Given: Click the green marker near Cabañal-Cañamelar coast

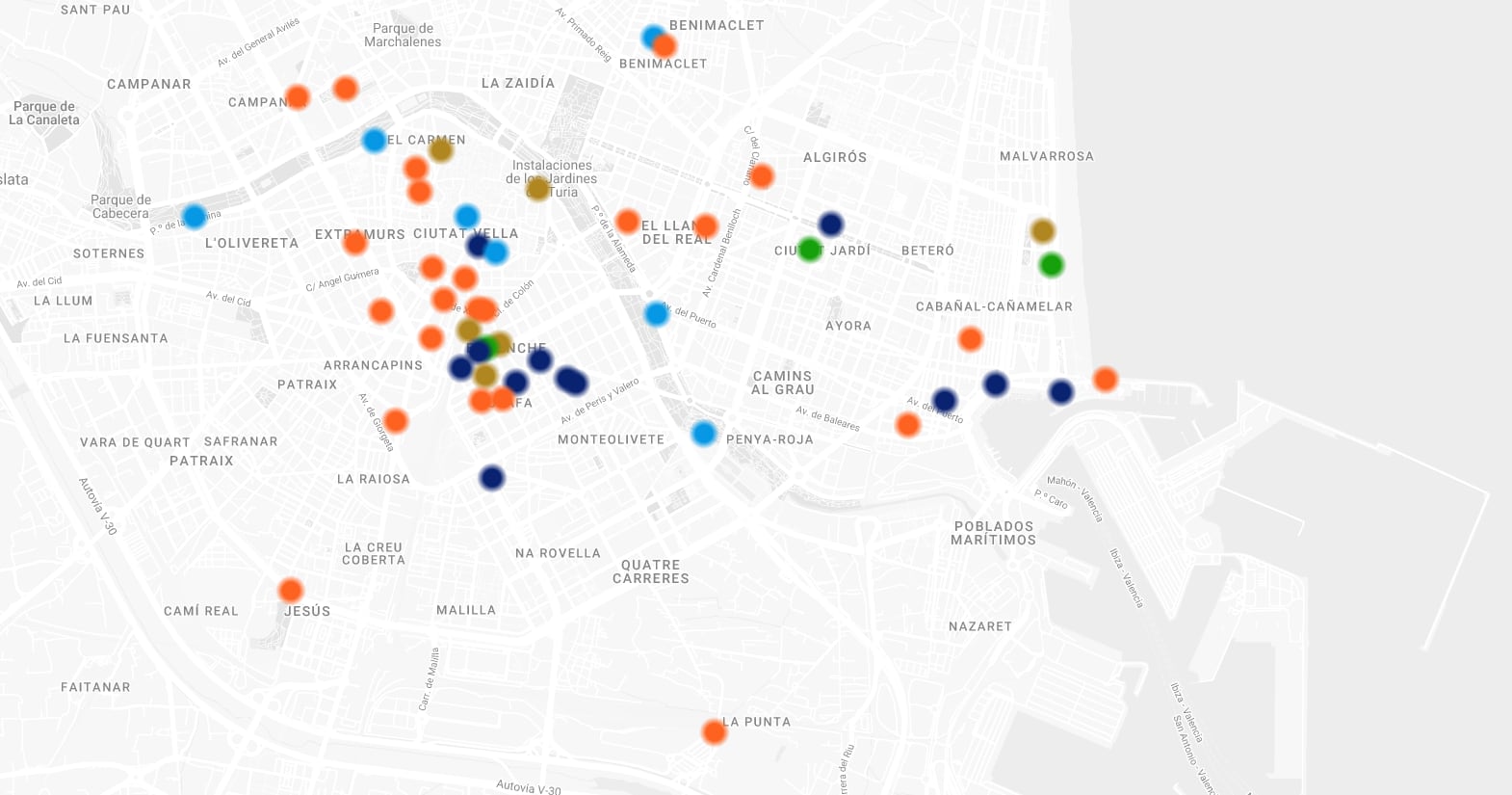Looking at the screenshot, I should 1052,265.
